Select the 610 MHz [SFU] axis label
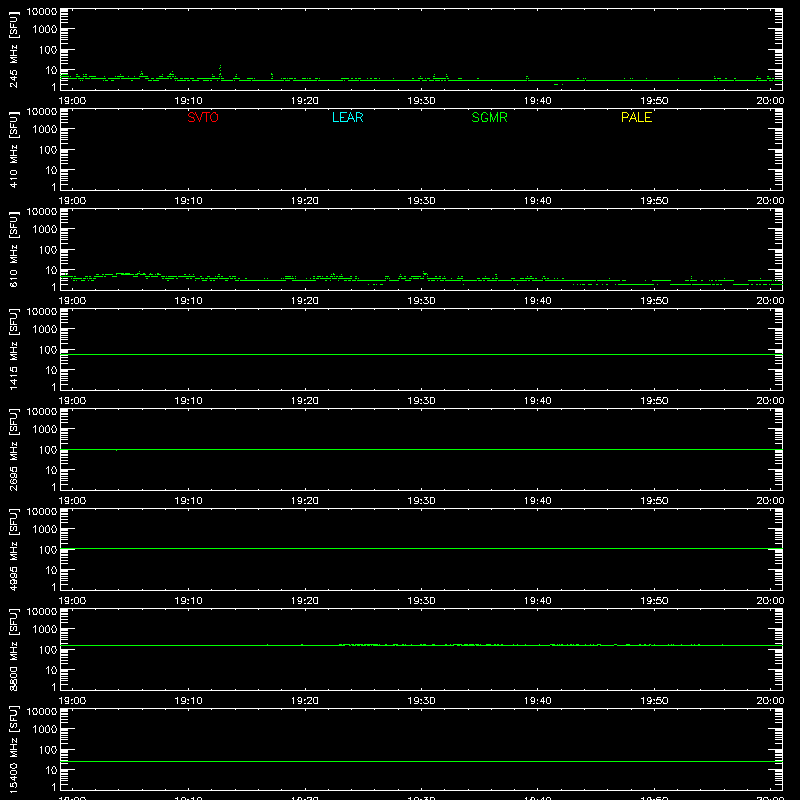This screenshot has height=800, width=800. (x=14, y=250)
